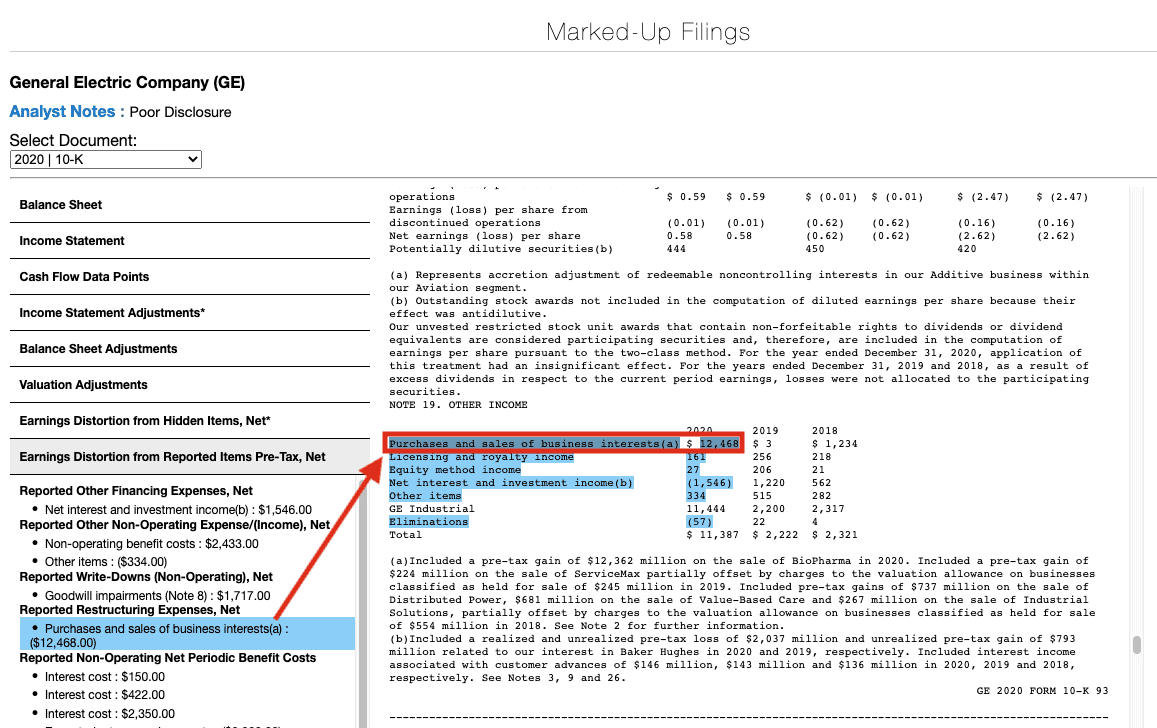The width and height of the screenshot is (1157, 728).
Task: Click Interest cost : $2,350.00 item
Action: tap(110, 714)
